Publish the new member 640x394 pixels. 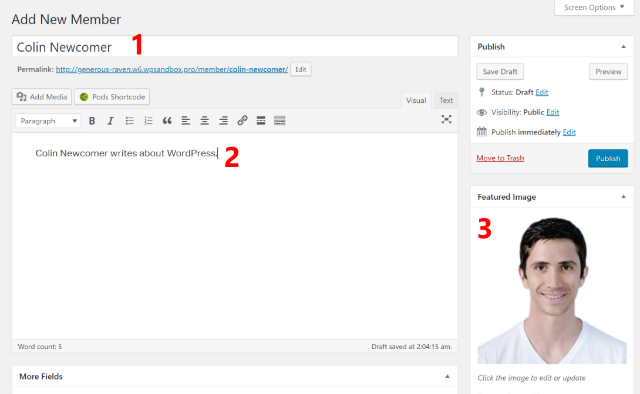[x=608, y=158]
